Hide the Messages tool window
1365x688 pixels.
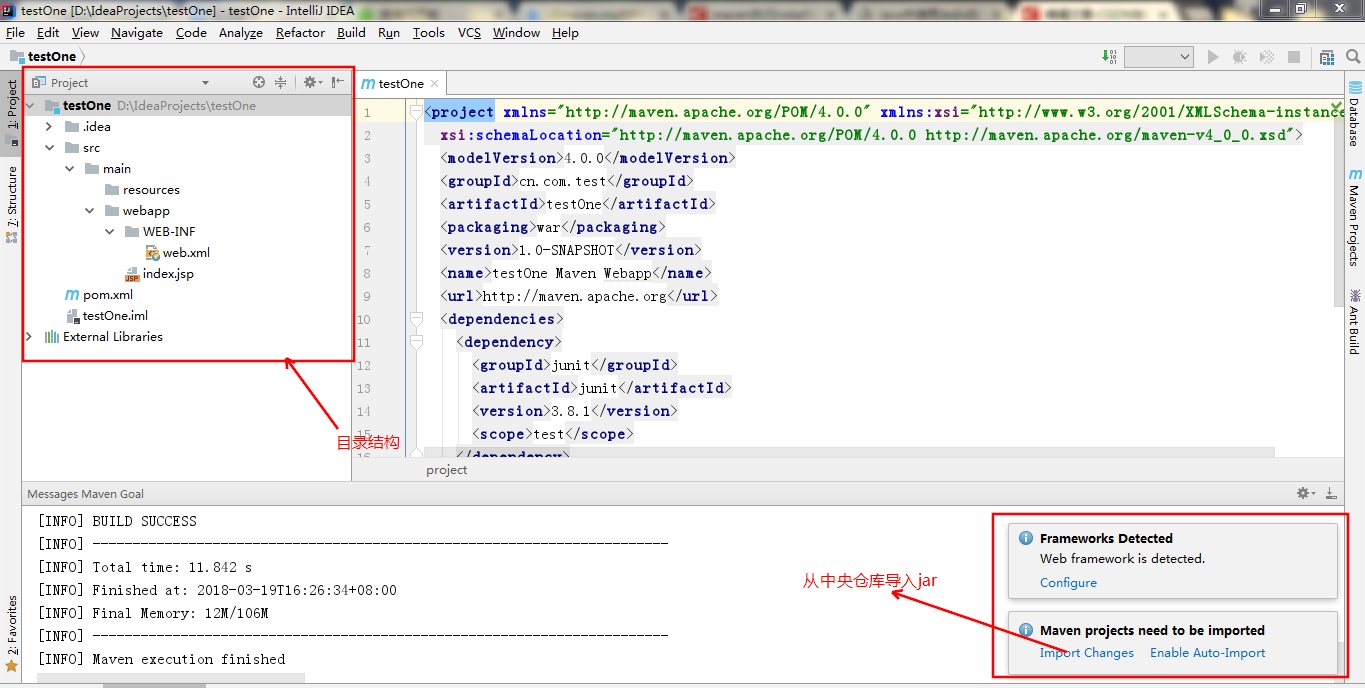click(1331, 493)
